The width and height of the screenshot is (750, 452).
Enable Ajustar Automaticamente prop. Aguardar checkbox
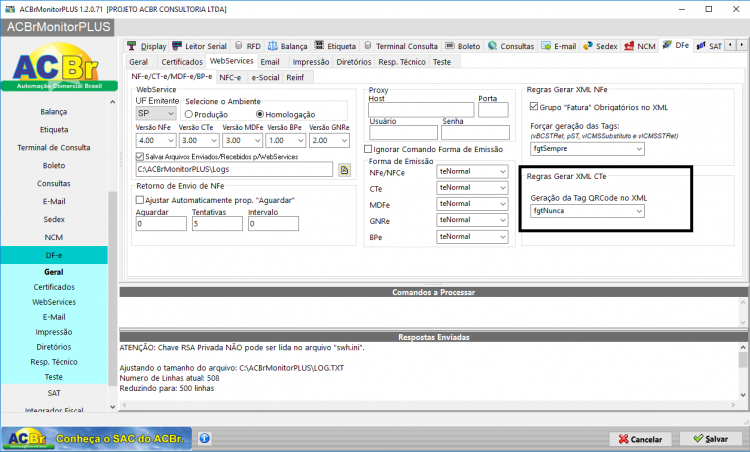(x=140, y=200)
